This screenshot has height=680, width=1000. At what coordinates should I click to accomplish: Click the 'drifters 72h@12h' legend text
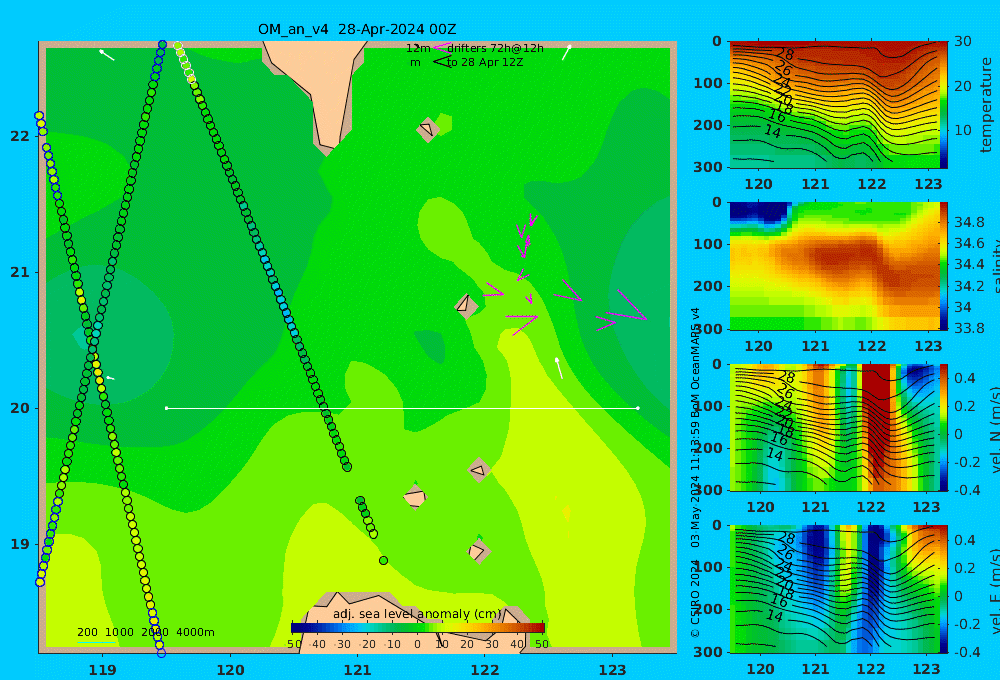pyautogui.click(x=496, y=48)
